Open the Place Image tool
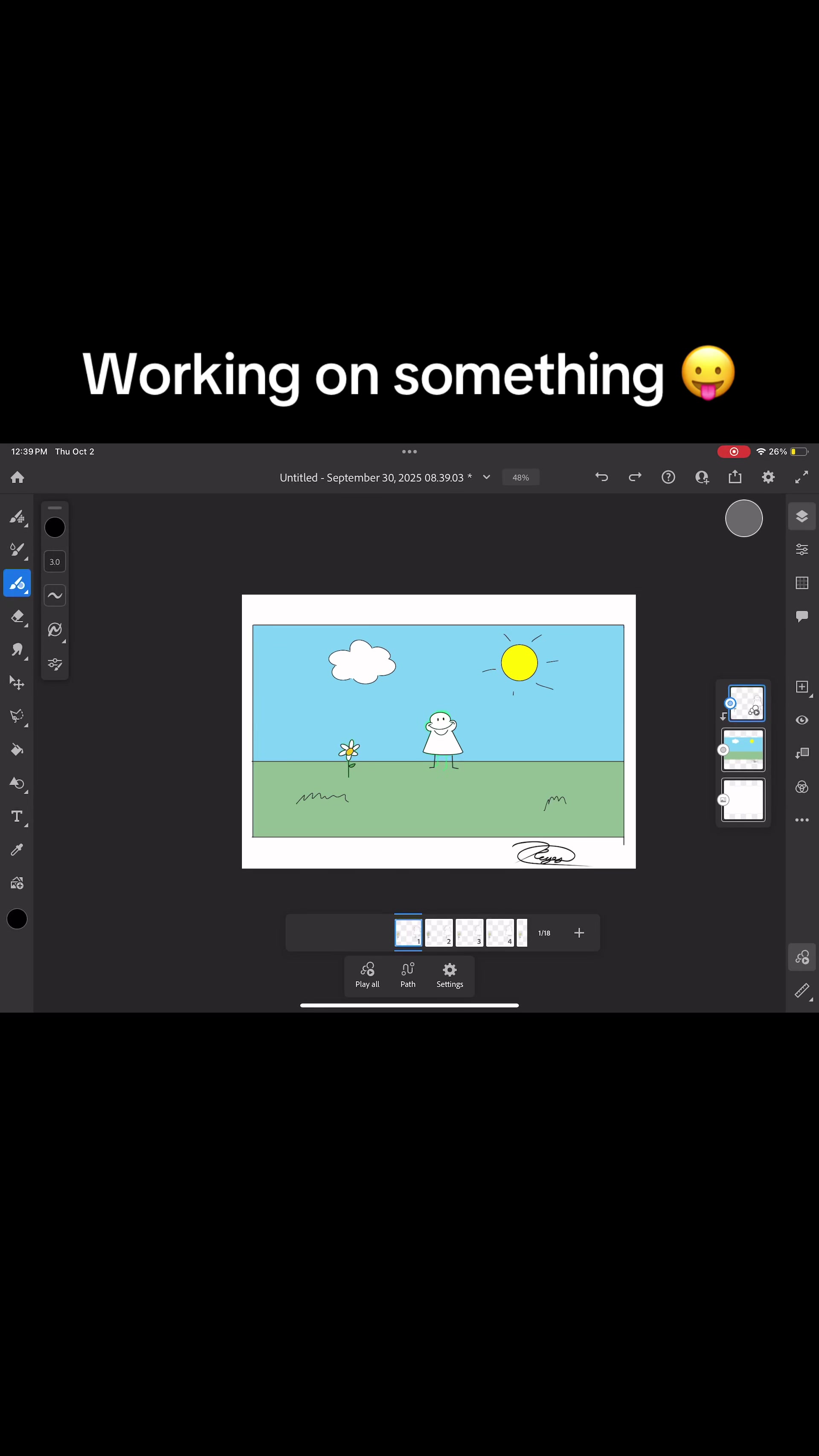This screenshot has height=1456, width=819. (x=17, y=883)
